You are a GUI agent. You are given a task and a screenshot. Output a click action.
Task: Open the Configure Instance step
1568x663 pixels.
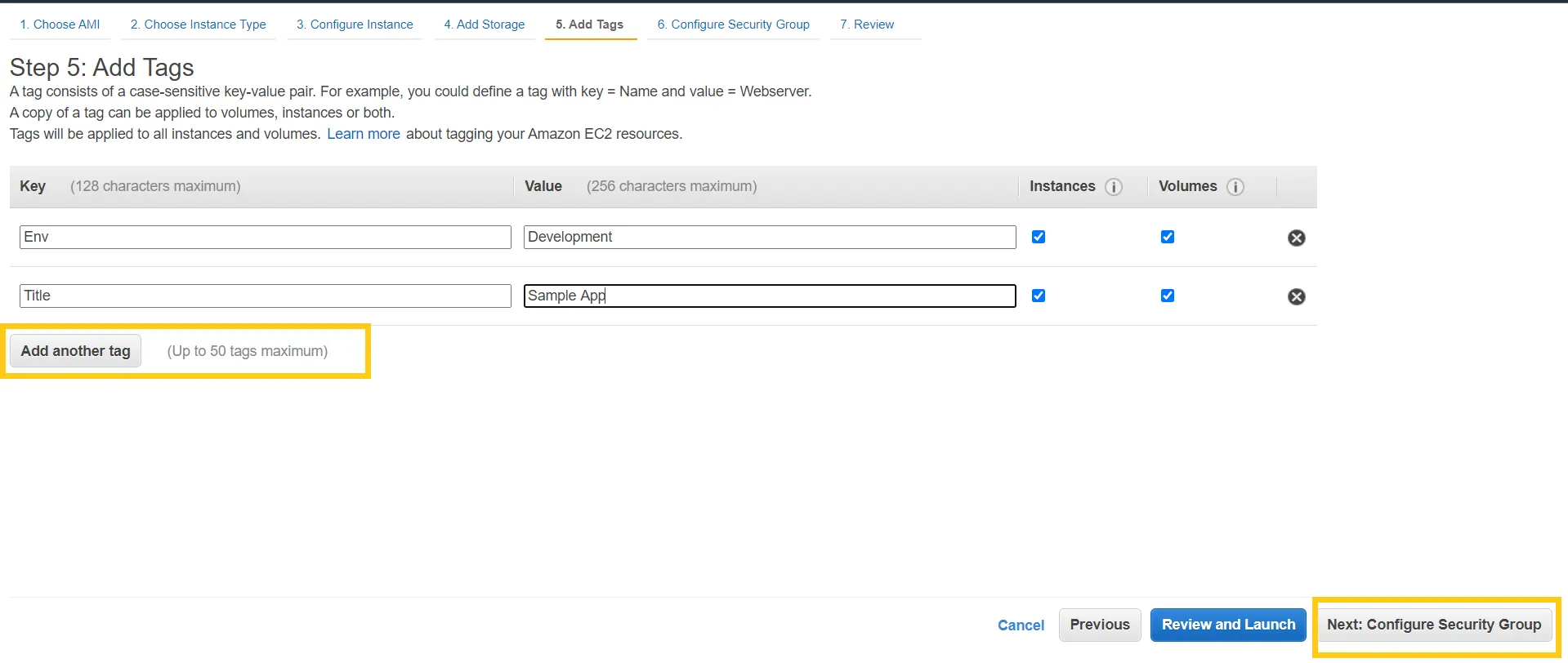point(355,24)
